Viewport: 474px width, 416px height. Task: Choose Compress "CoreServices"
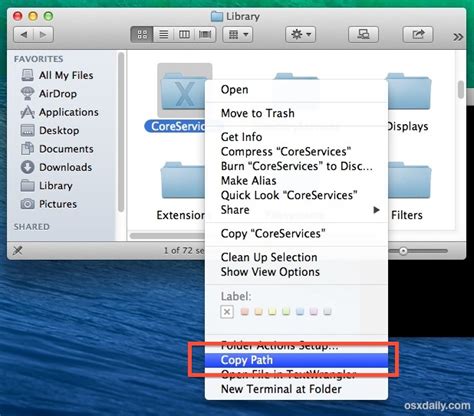296,152
